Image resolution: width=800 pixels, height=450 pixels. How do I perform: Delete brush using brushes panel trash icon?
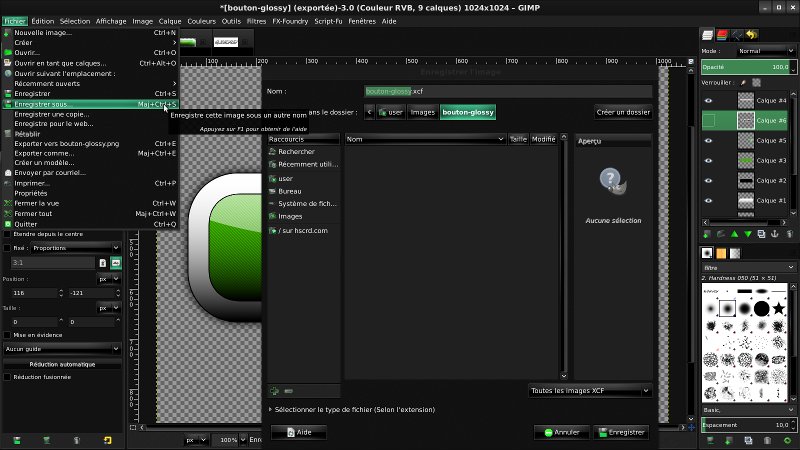pyautogui.click(x=767, y=440)
